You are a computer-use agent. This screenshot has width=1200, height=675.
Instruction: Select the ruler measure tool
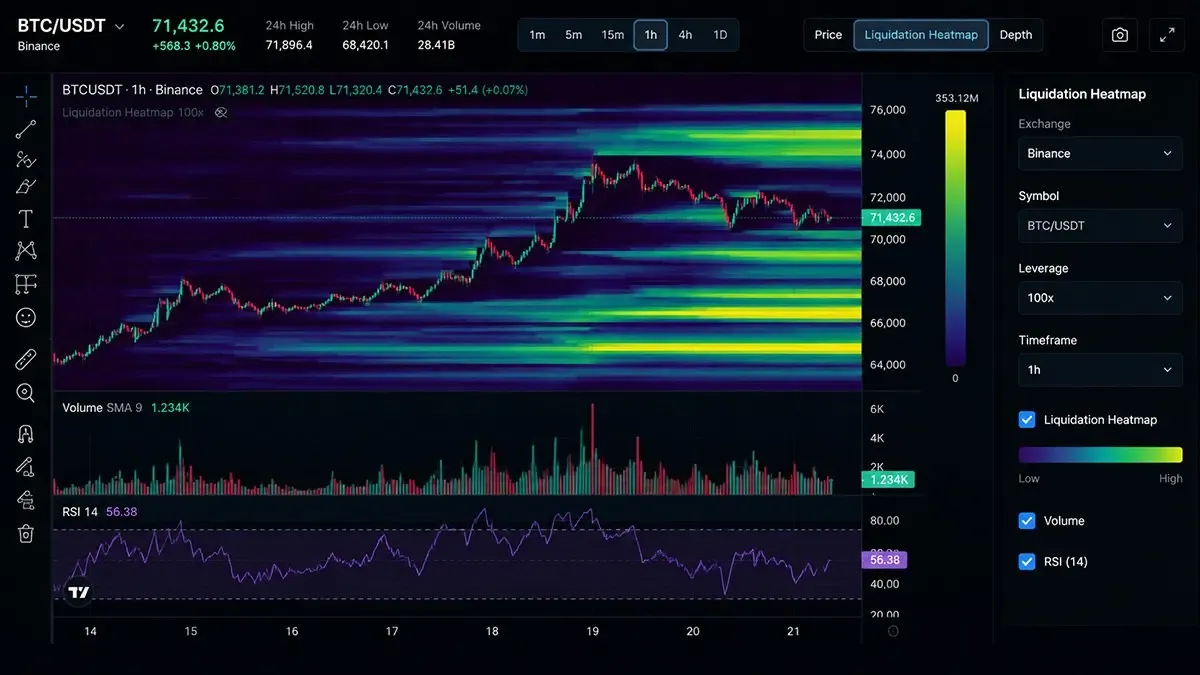pos(26,359)
